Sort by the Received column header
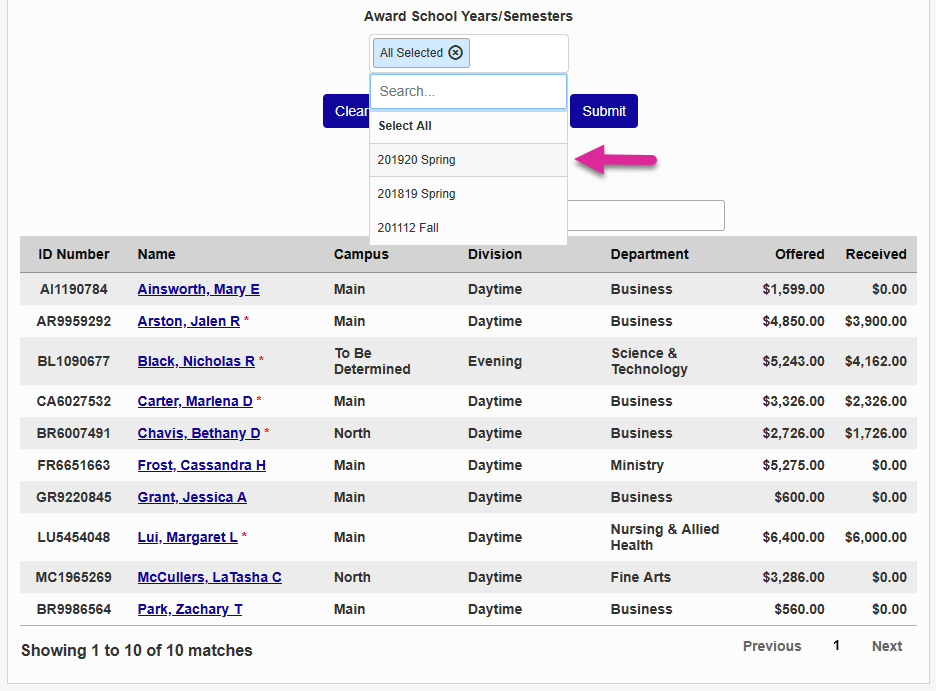 [x=876, y=254]
